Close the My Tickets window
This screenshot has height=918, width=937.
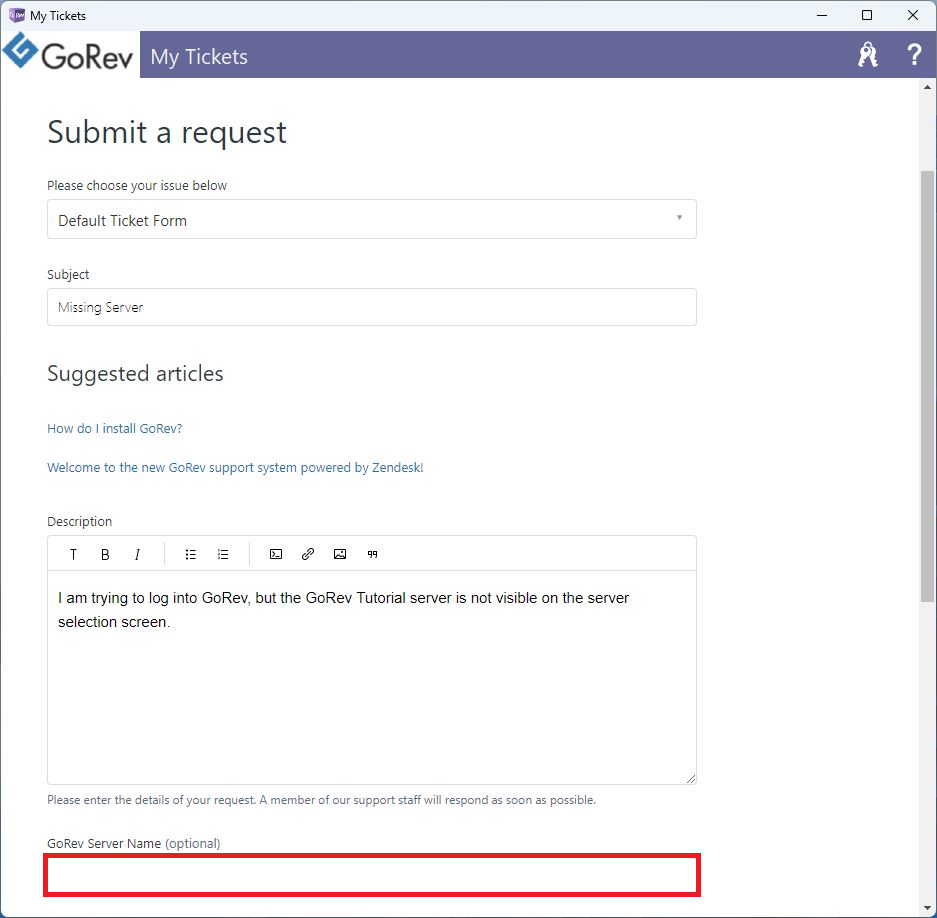[912, 15]
